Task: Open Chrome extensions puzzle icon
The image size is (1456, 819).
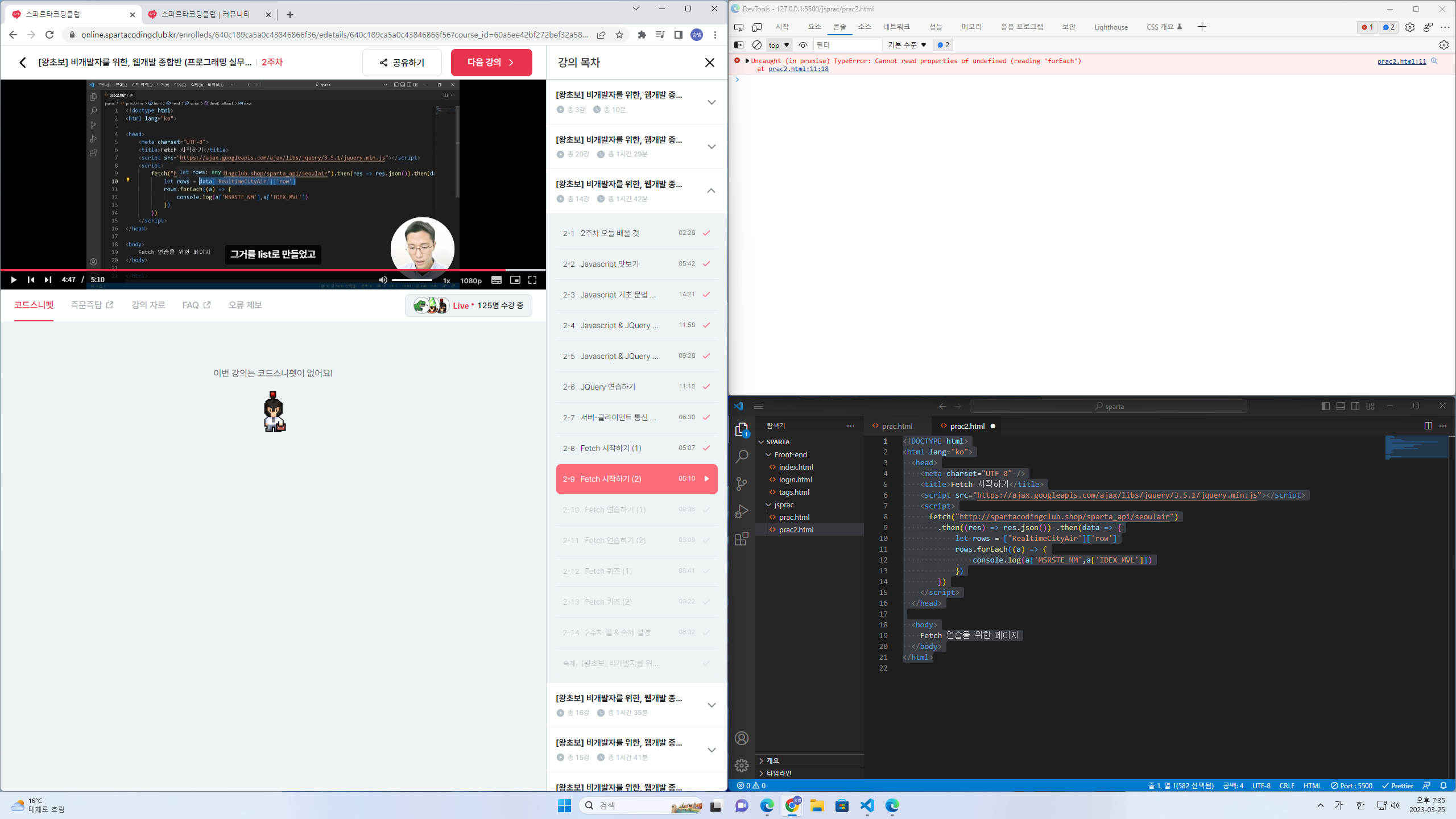Action: click(x=642, y=35)
